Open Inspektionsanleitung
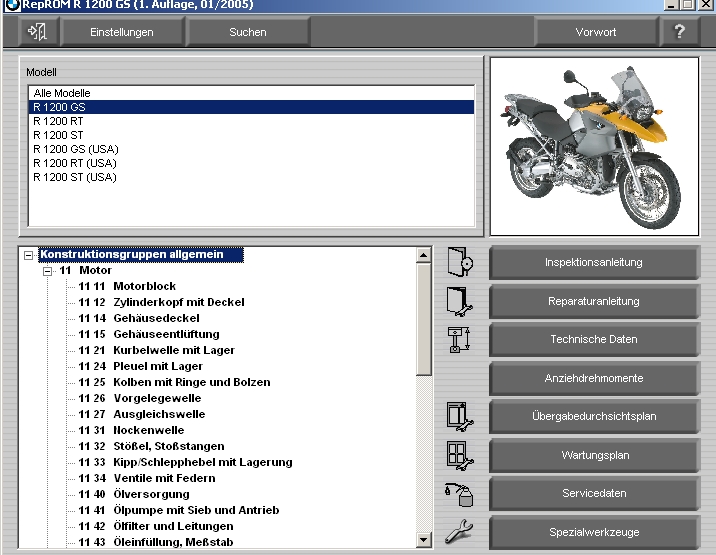716x555 pixels. 594,262
